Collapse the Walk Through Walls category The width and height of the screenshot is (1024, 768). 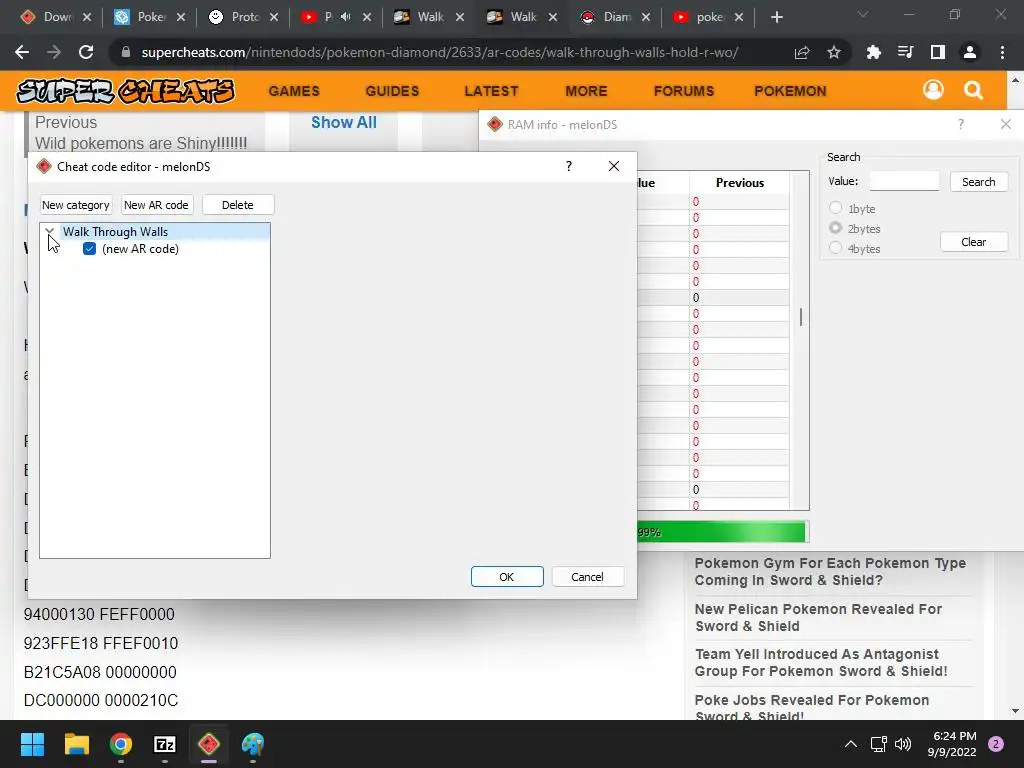50,231
